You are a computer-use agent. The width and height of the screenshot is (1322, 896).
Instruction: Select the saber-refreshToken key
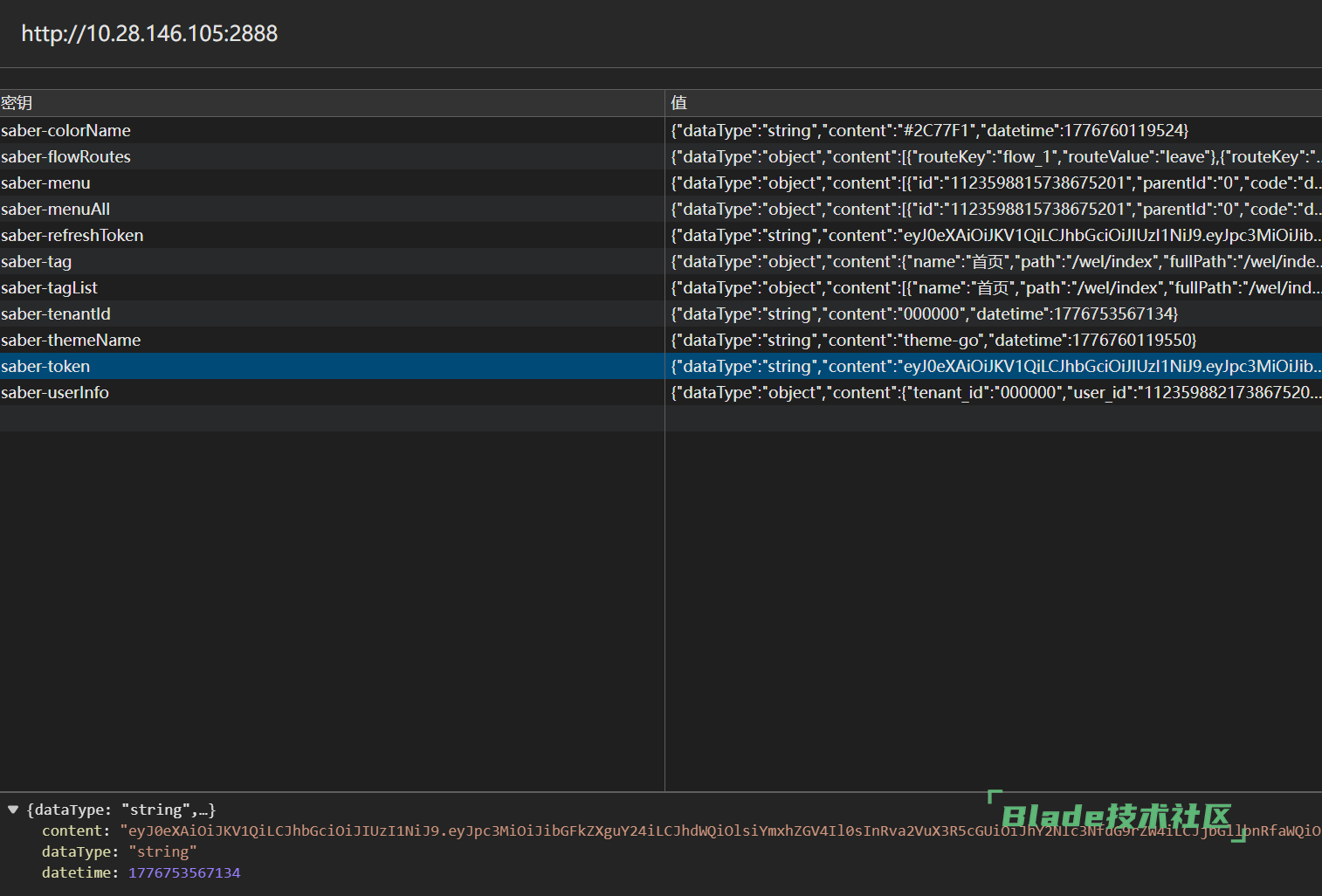point(72,235)
